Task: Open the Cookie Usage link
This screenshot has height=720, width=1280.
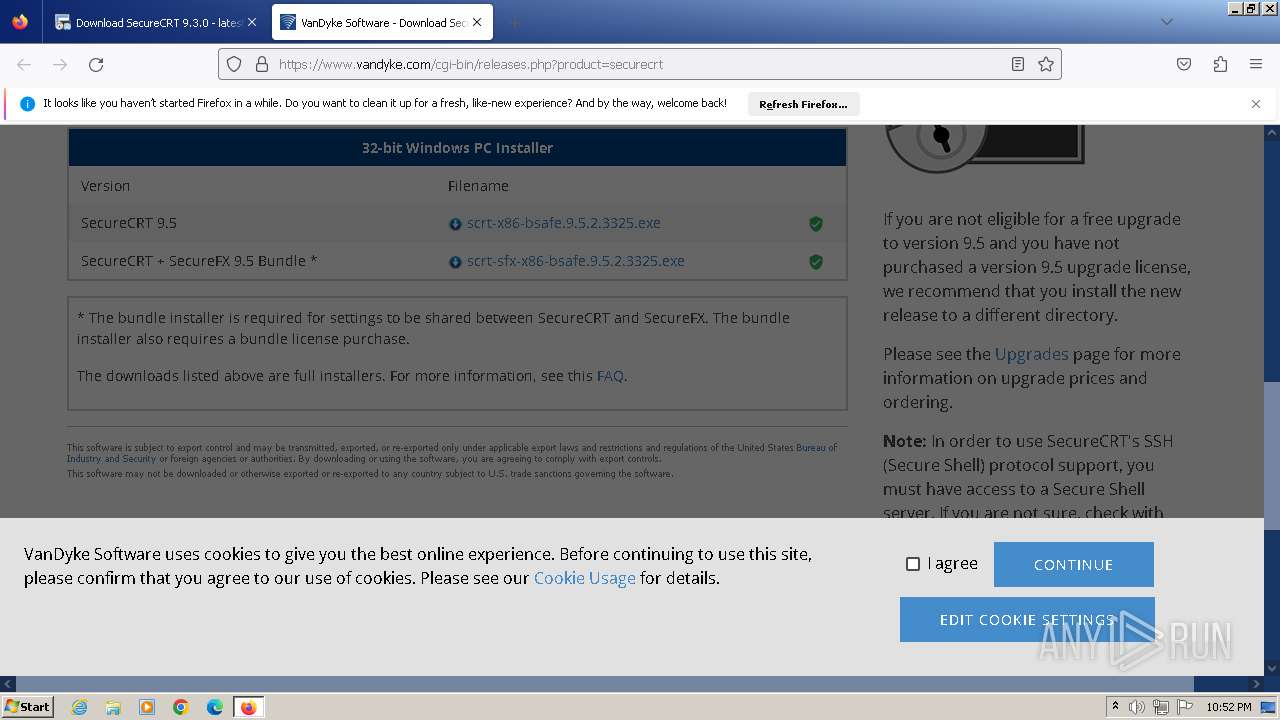Action: (x=584, y=578)
